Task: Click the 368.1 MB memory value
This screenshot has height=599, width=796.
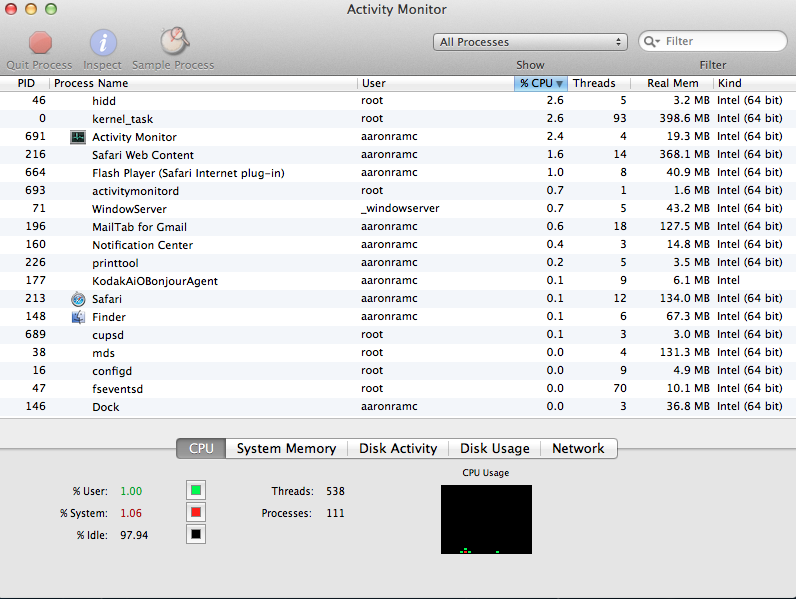Action: (x=684, y=154)
